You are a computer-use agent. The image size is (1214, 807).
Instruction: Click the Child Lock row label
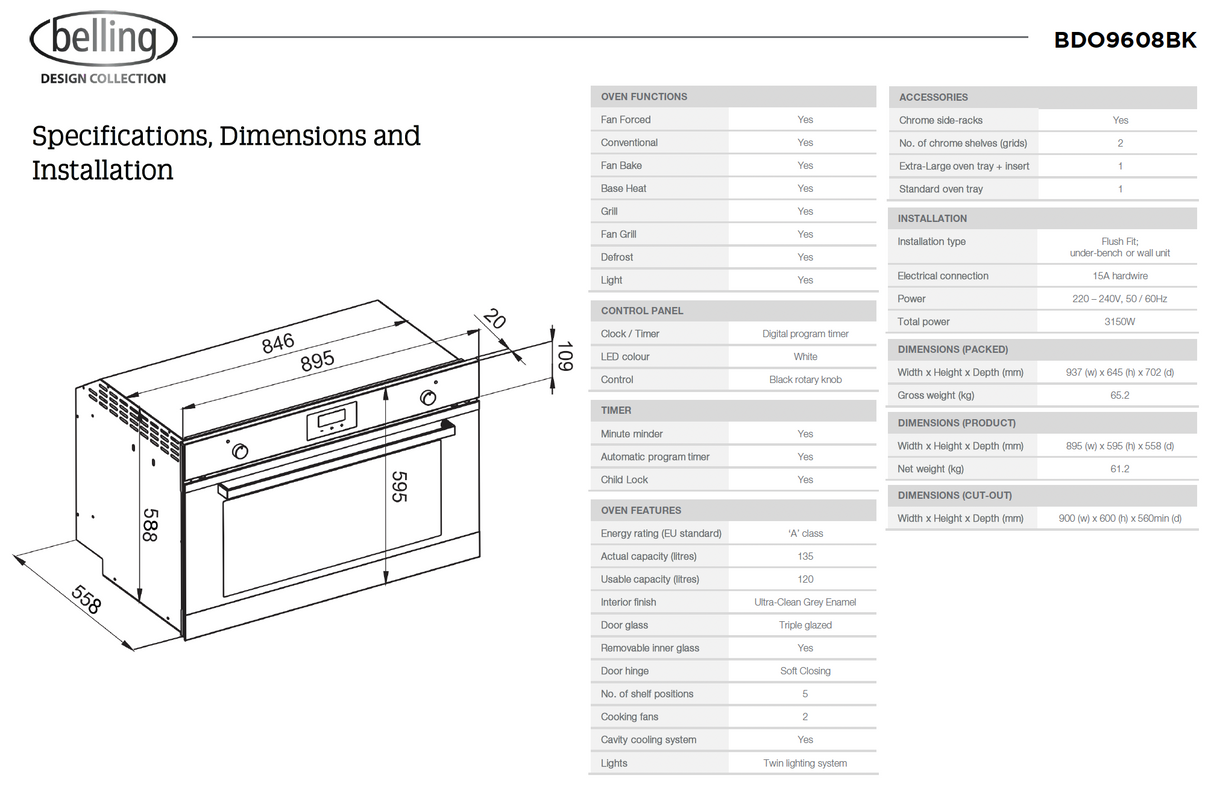624,480
